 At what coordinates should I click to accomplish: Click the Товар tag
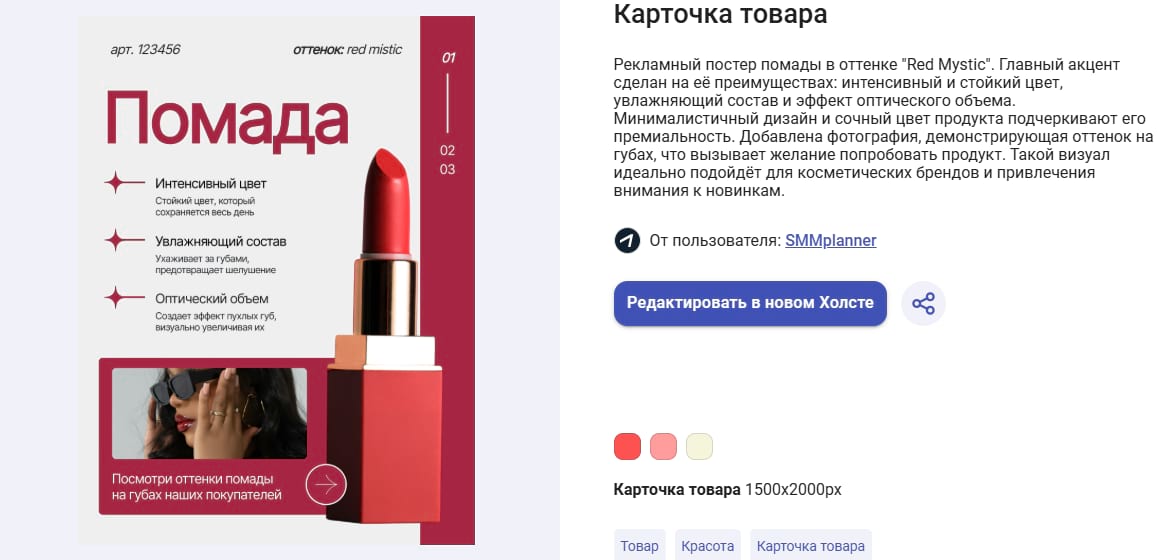coord(640,546)
